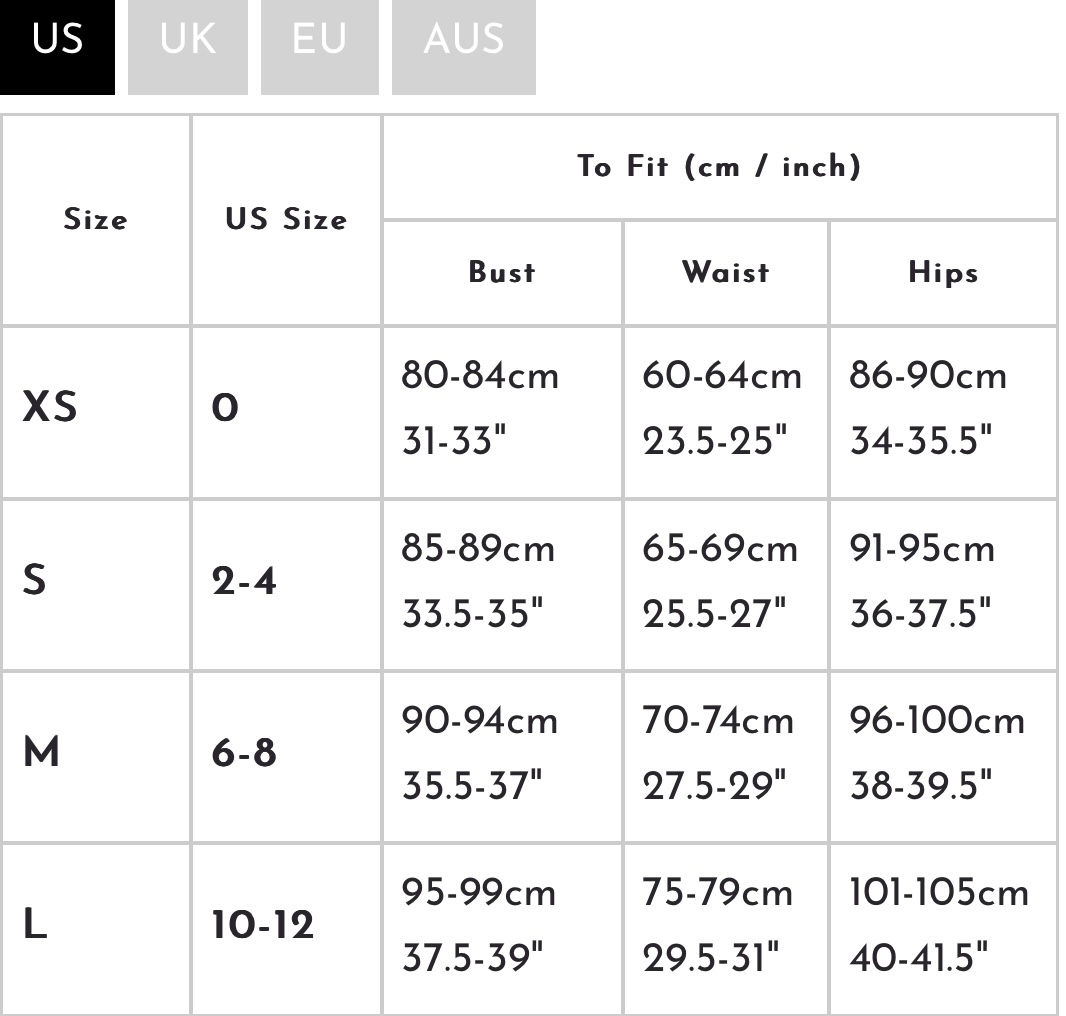Select the S size row label
This screenshot has width=1066, height=1016.
tap(35, 580)
